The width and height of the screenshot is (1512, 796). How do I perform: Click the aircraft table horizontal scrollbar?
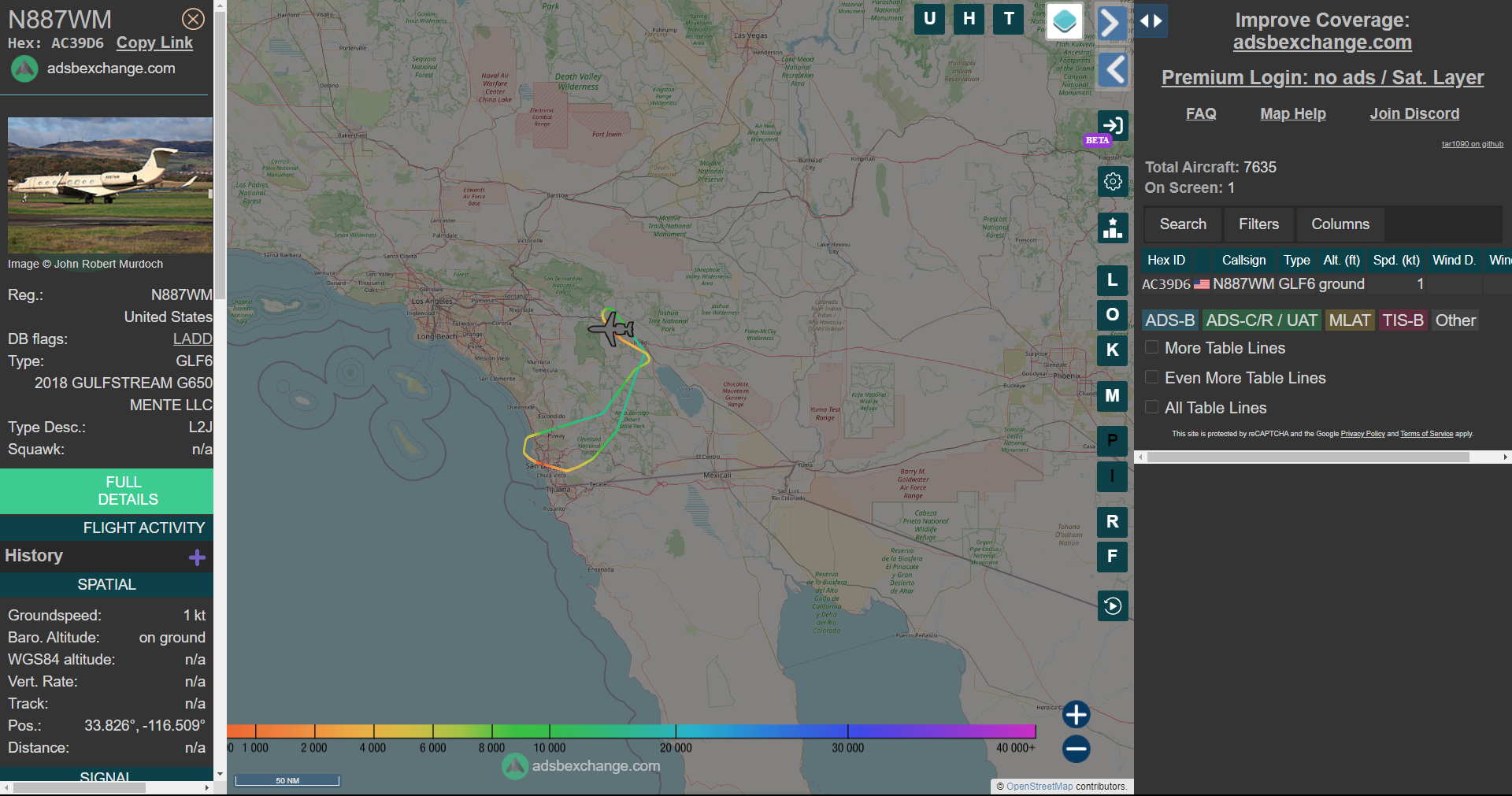[1308, 457]
